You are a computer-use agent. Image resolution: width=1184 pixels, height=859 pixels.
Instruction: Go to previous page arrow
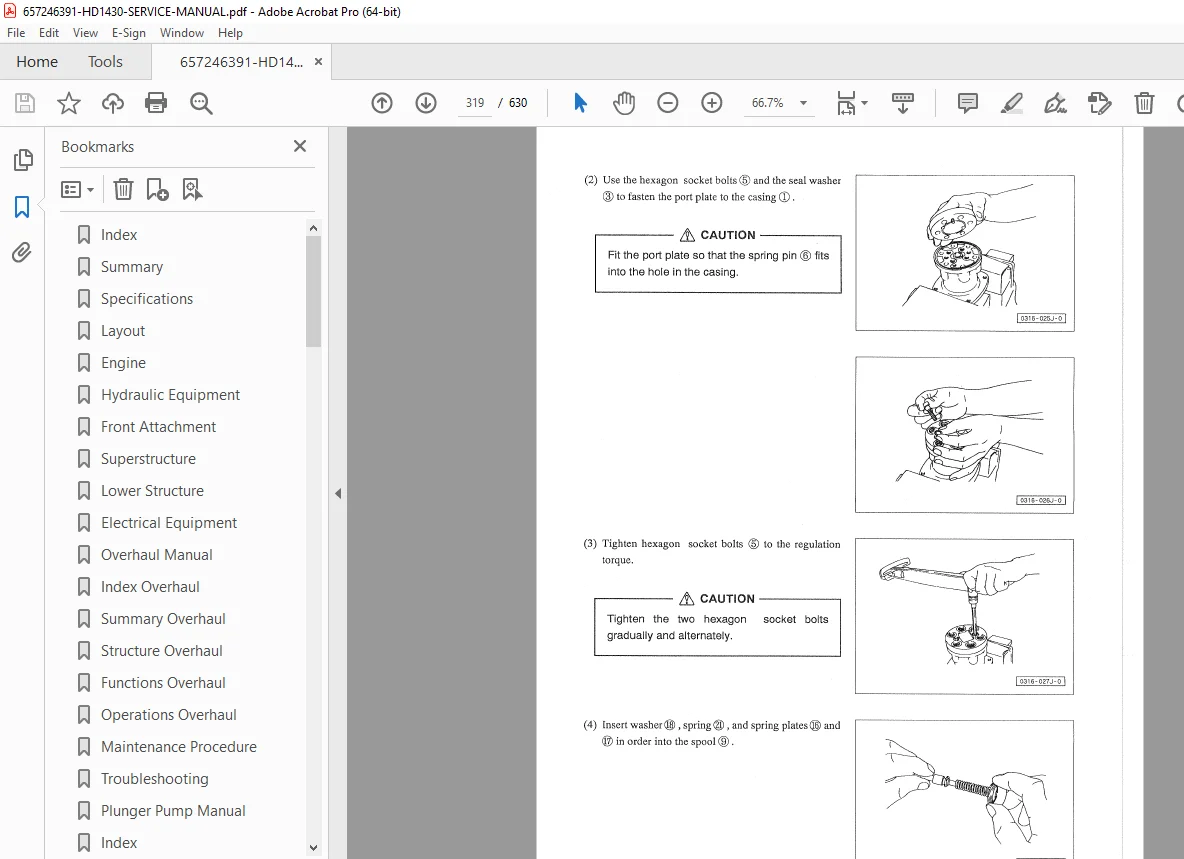pos(382,103)
